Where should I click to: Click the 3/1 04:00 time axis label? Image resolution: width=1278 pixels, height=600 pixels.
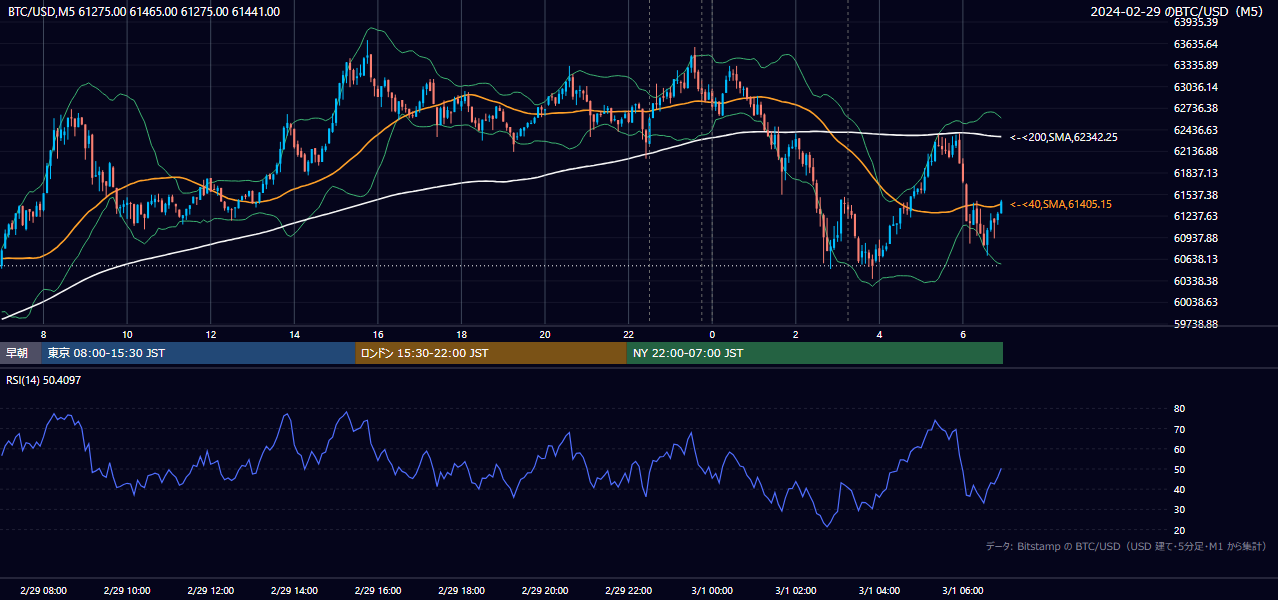click(x=879, y=591)
